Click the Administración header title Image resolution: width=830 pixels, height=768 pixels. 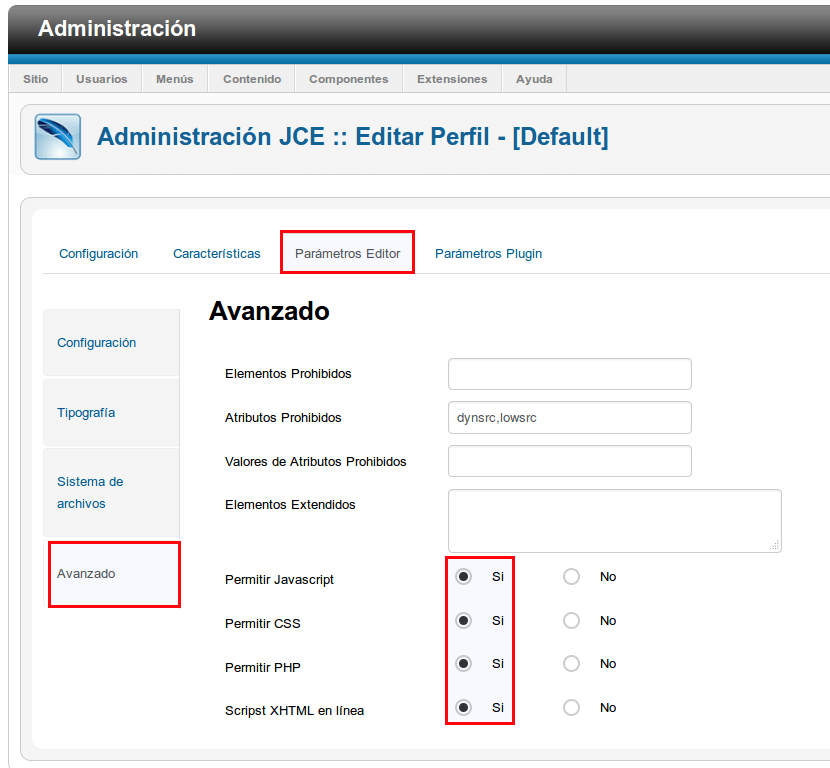pos(117,29)
